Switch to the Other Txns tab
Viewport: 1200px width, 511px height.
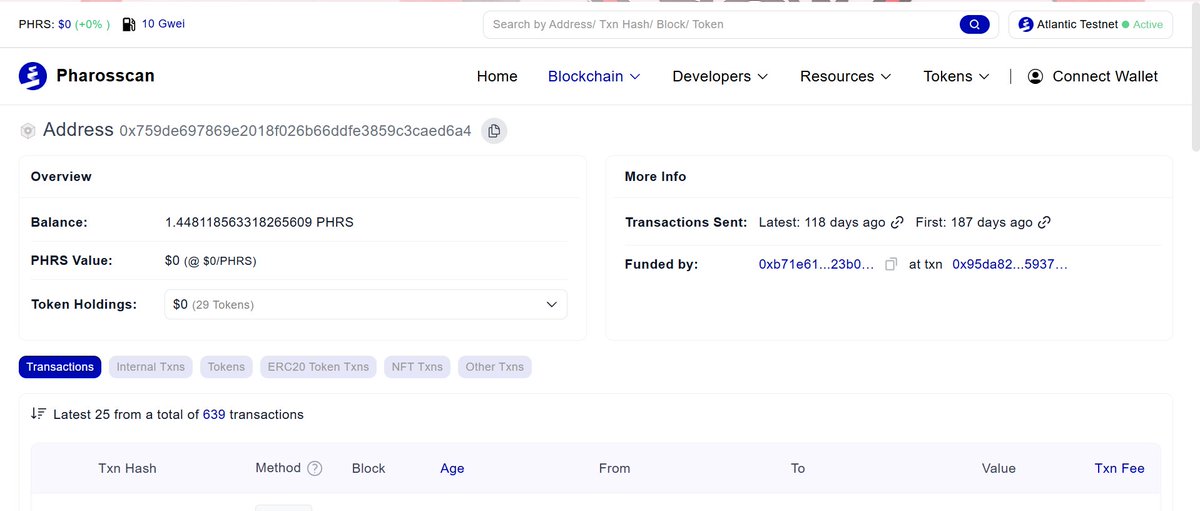pos(495,367)
